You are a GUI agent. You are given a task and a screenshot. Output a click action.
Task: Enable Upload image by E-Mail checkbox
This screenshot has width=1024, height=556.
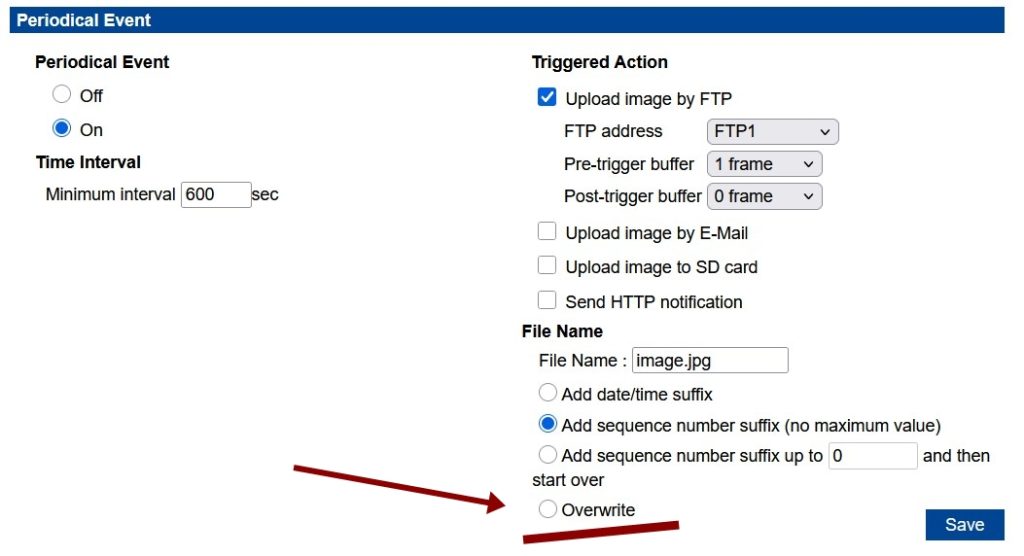click(547, 231)
